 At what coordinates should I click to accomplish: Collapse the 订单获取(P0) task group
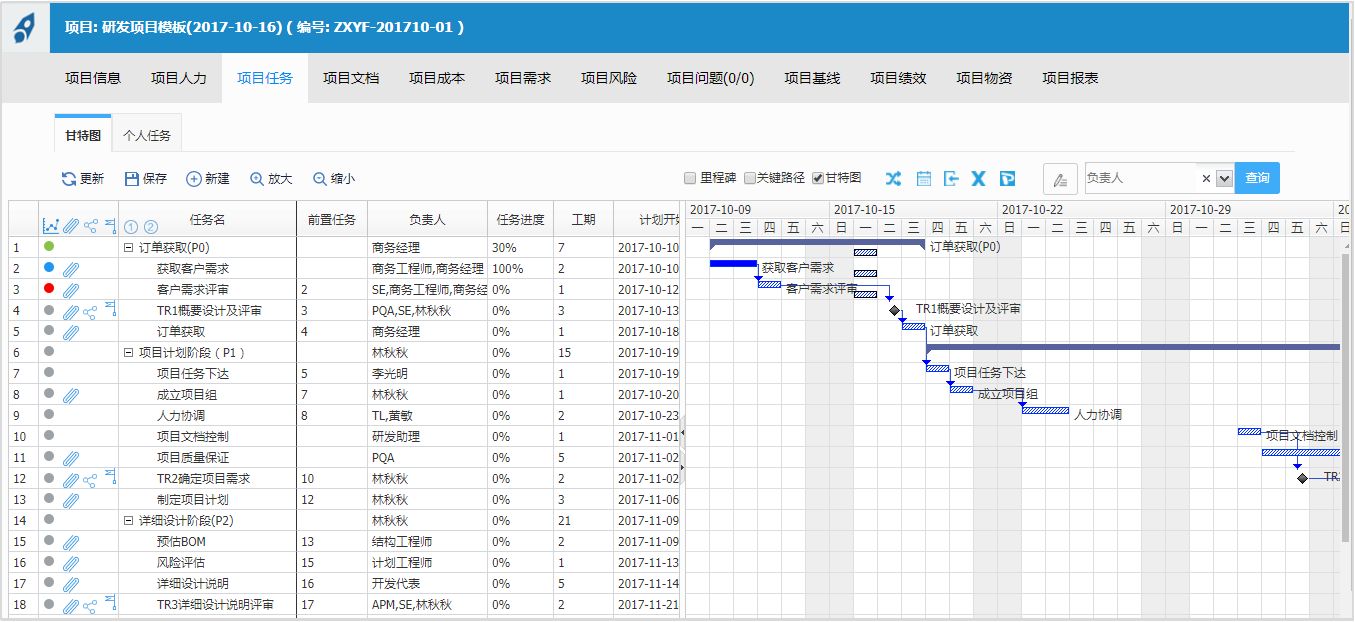tap(128, 247)
